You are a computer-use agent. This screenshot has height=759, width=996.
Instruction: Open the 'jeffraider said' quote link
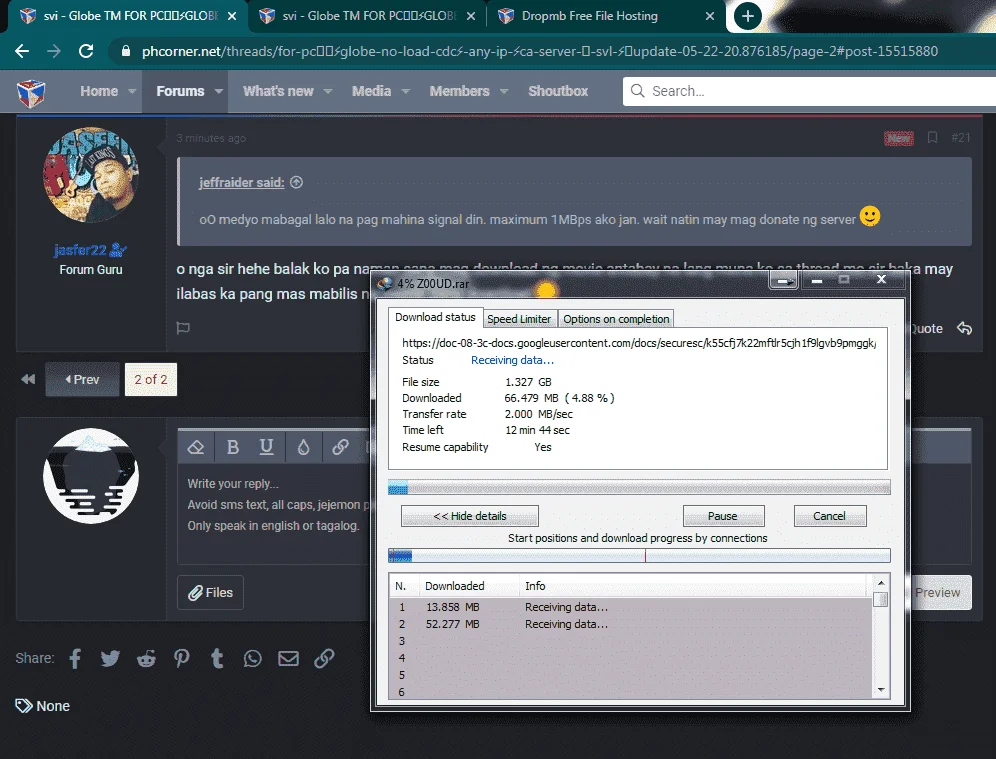click(x=241, y=182)
